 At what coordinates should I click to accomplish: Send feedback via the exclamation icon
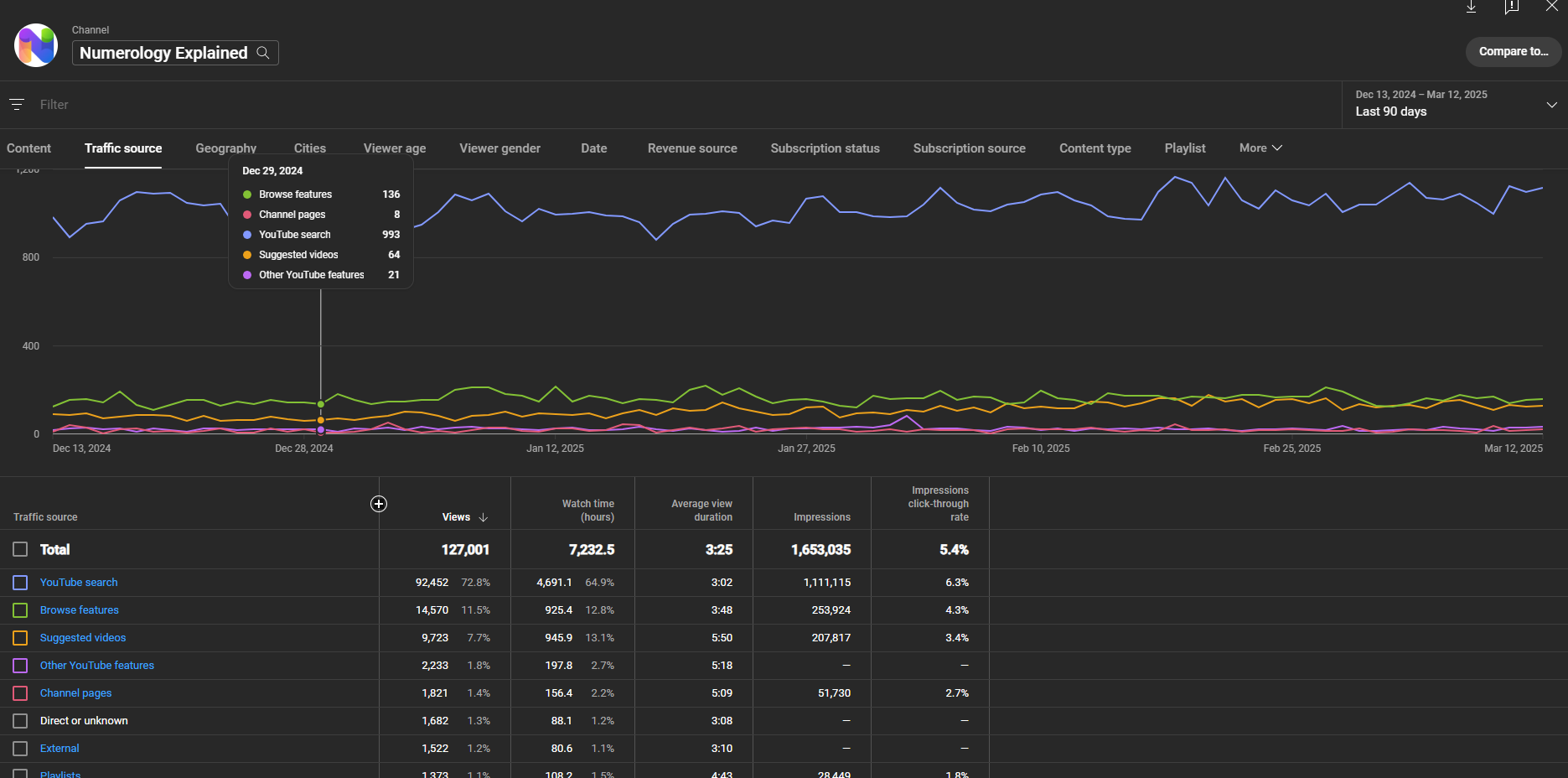[1511, 7]
